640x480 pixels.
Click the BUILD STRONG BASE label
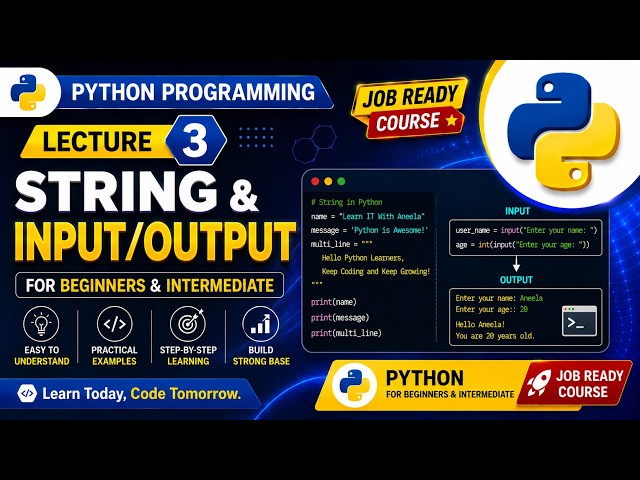point(261,356)
